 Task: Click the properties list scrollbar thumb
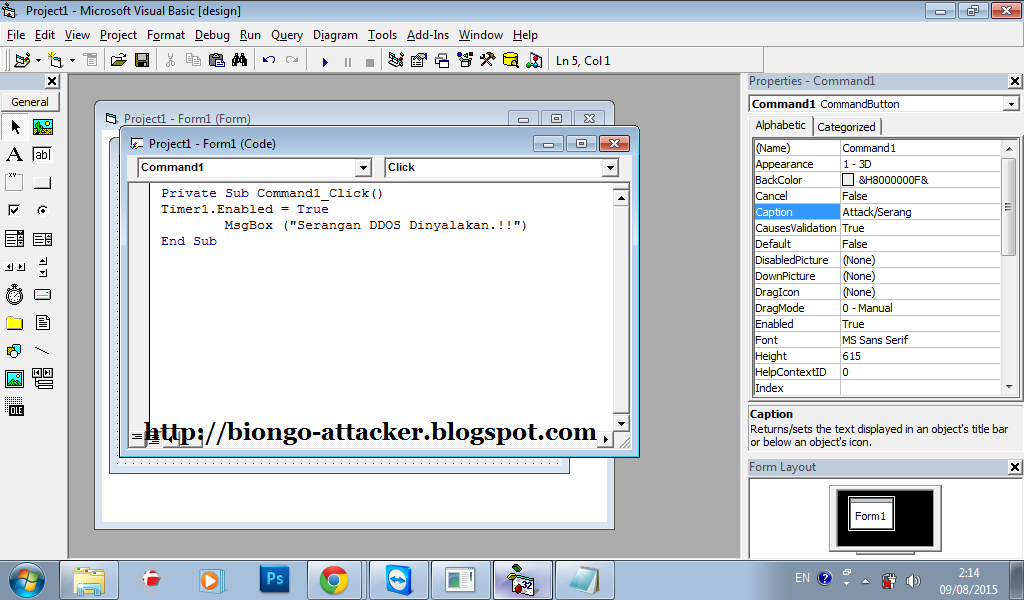click(x=1009, y=206)
